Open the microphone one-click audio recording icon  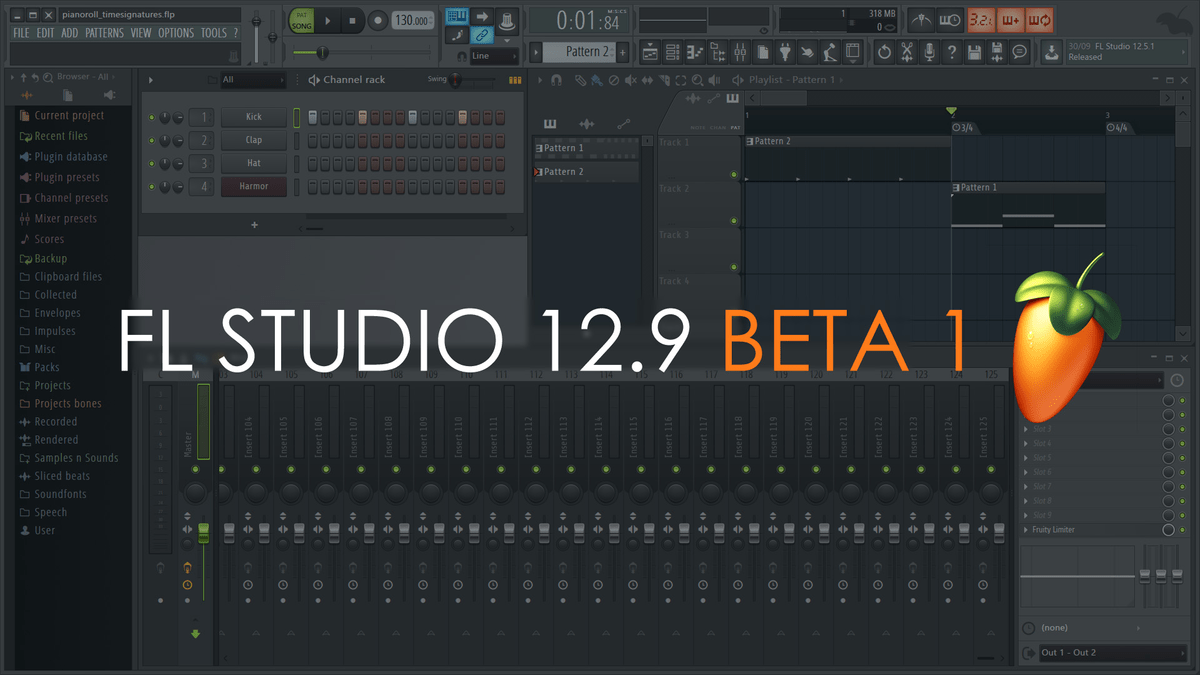tap(929, 52)
